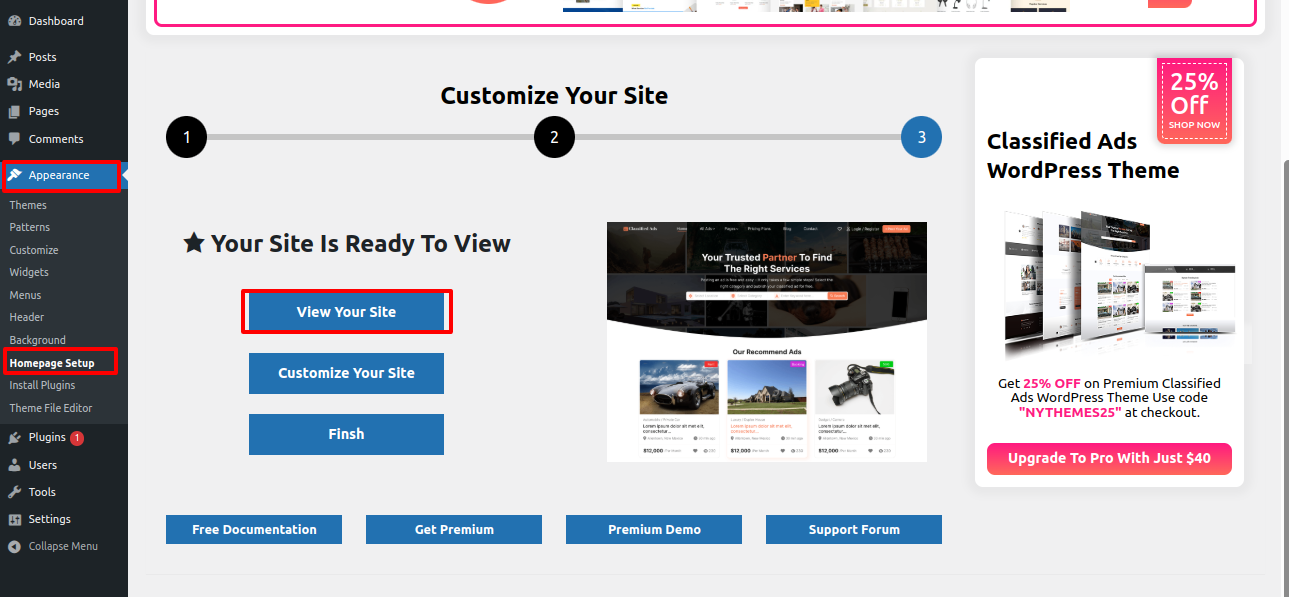Open the Themes submenu item
The image size is (1289, 597).
tap(28, 205)
